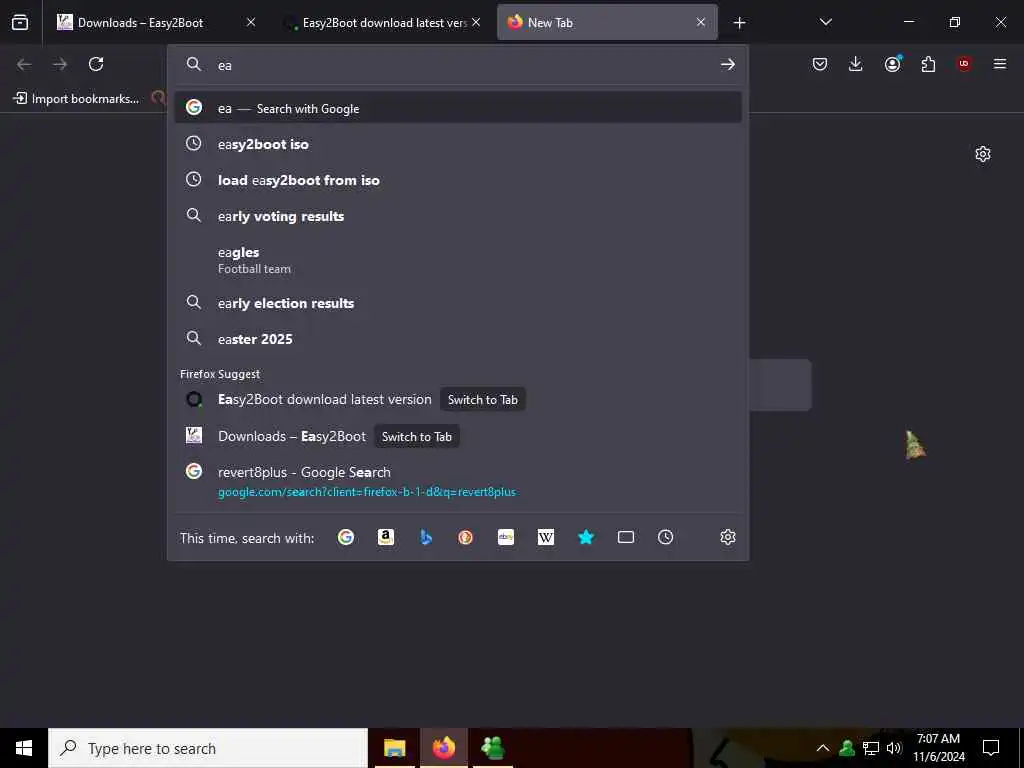
Task: Open File Explorer from taskbar
Action: [x=394, y=748]
